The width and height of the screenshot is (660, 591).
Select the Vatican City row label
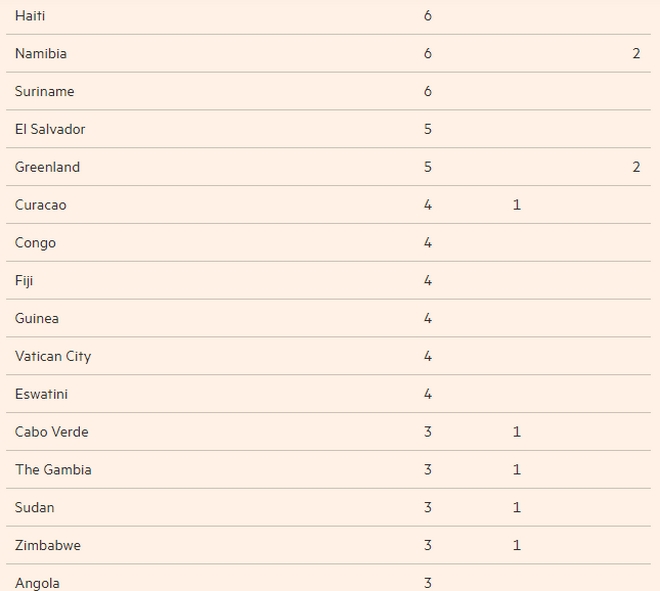[53, 357]
